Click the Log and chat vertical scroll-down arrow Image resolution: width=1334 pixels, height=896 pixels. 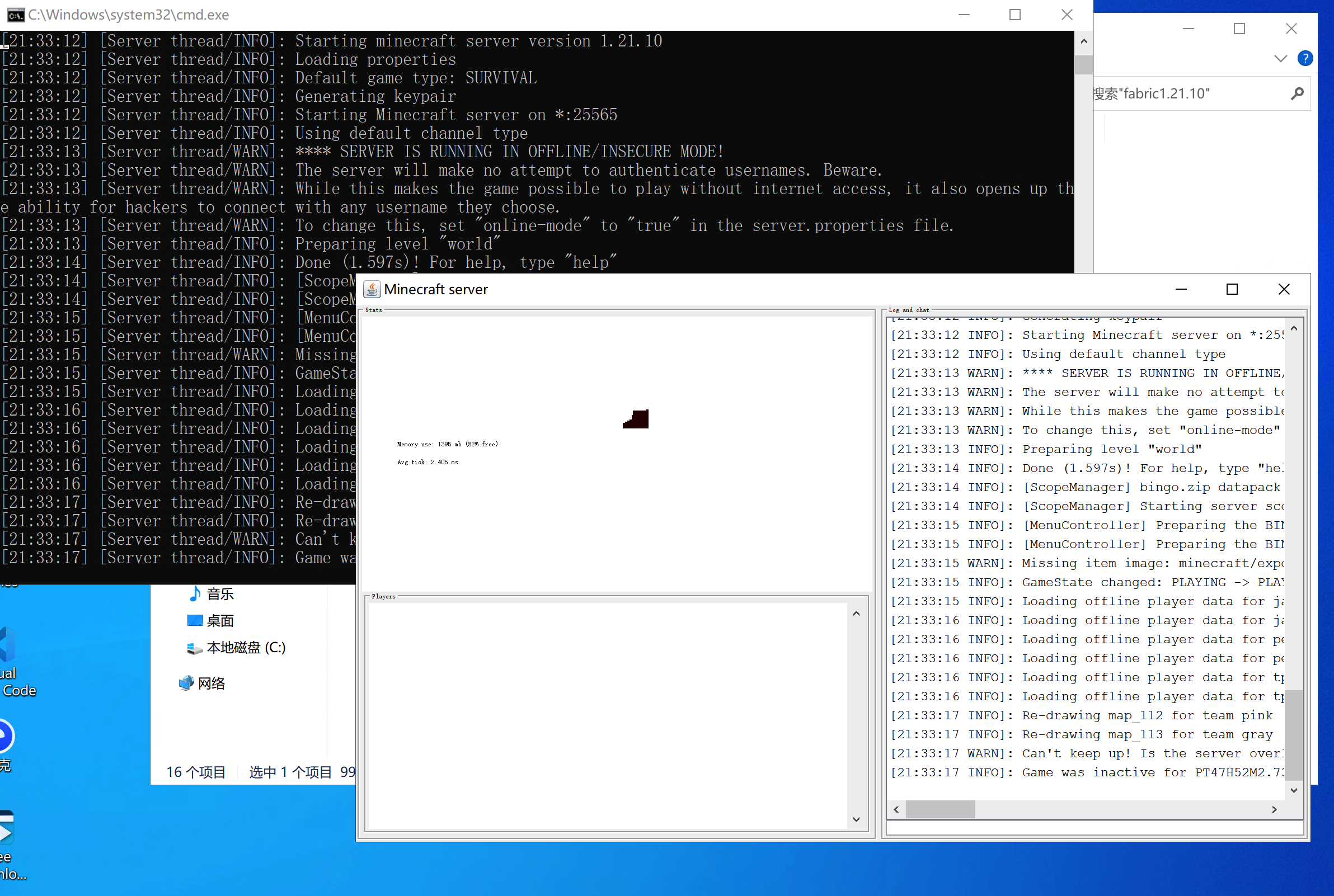(x=1294, y=790)
